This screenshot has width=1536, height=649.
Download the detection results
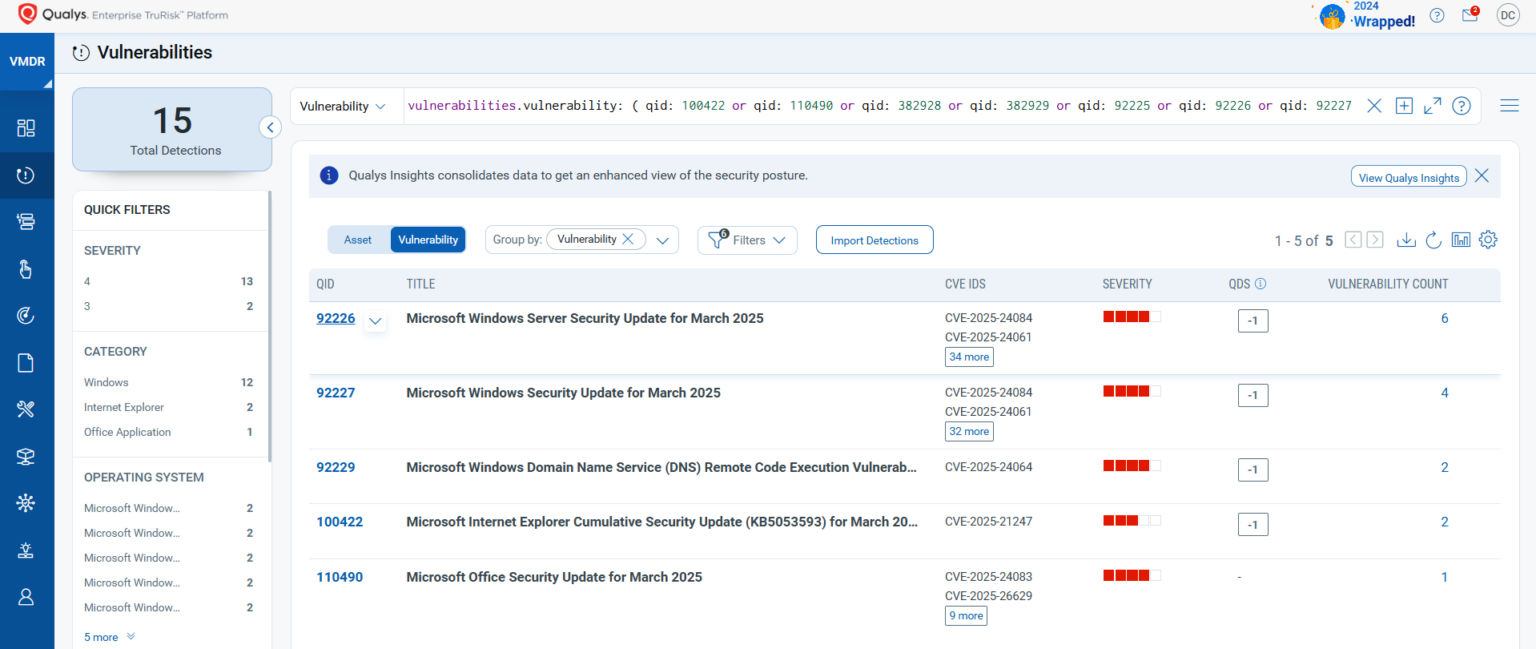point(1407,240)
